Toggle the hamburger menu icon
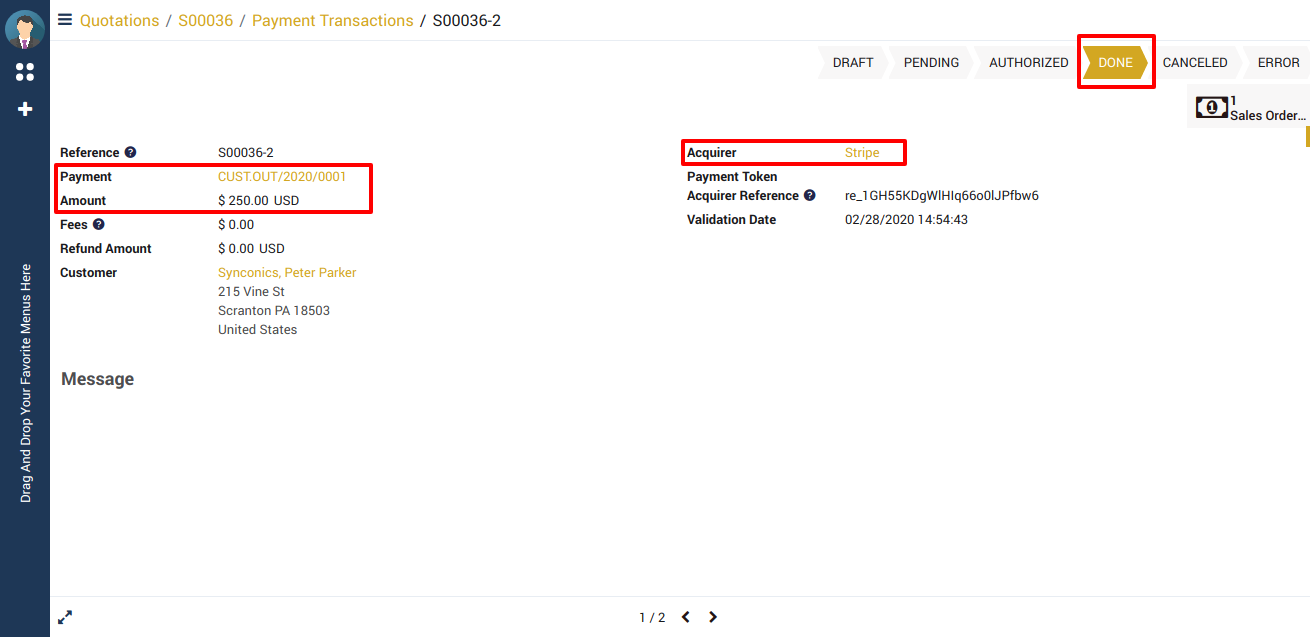1310x637 pixels. (x=65, y=20)
